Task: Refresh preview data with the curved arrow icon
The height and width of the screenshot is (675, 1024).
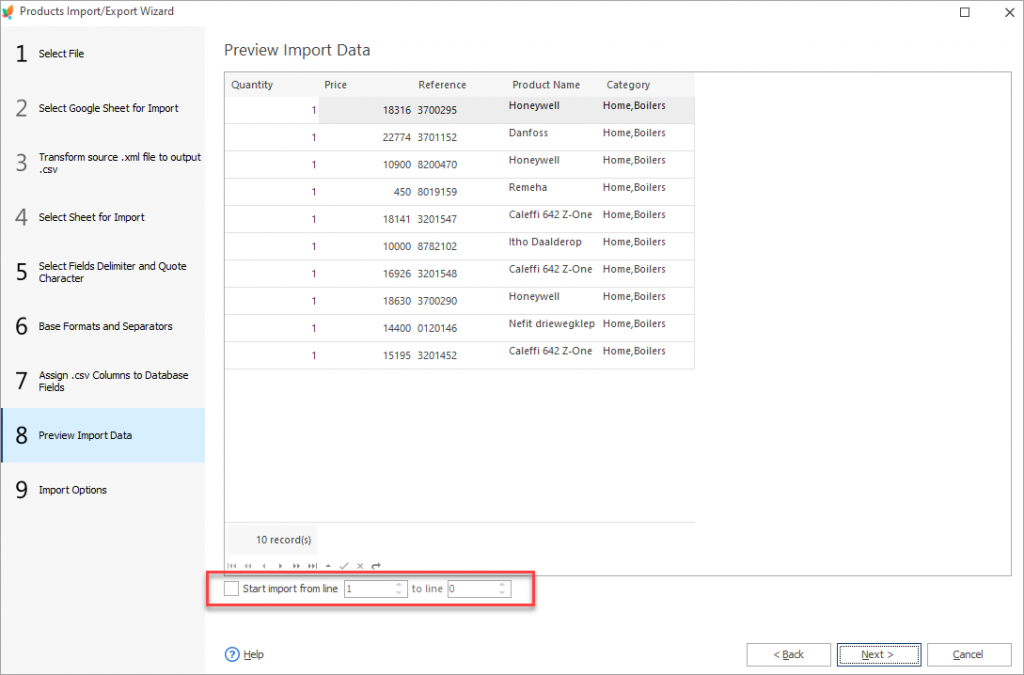Action: tap(376, 565)
